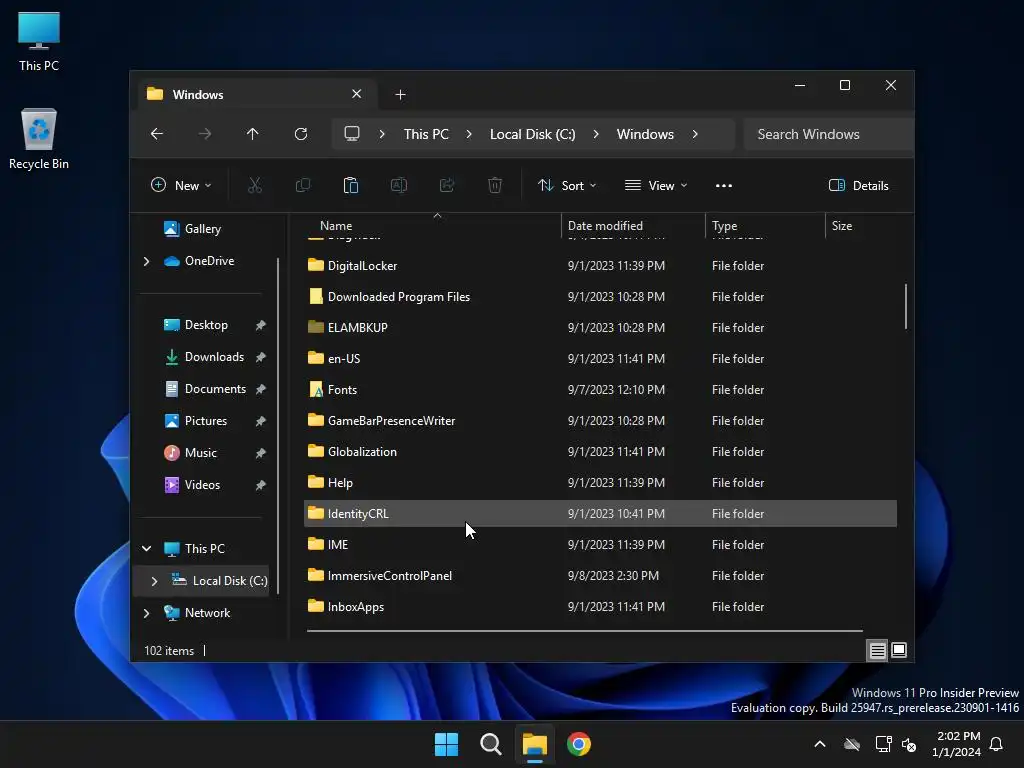
Task: Click the pin next to Music
Action: click(x=261, y=453)
